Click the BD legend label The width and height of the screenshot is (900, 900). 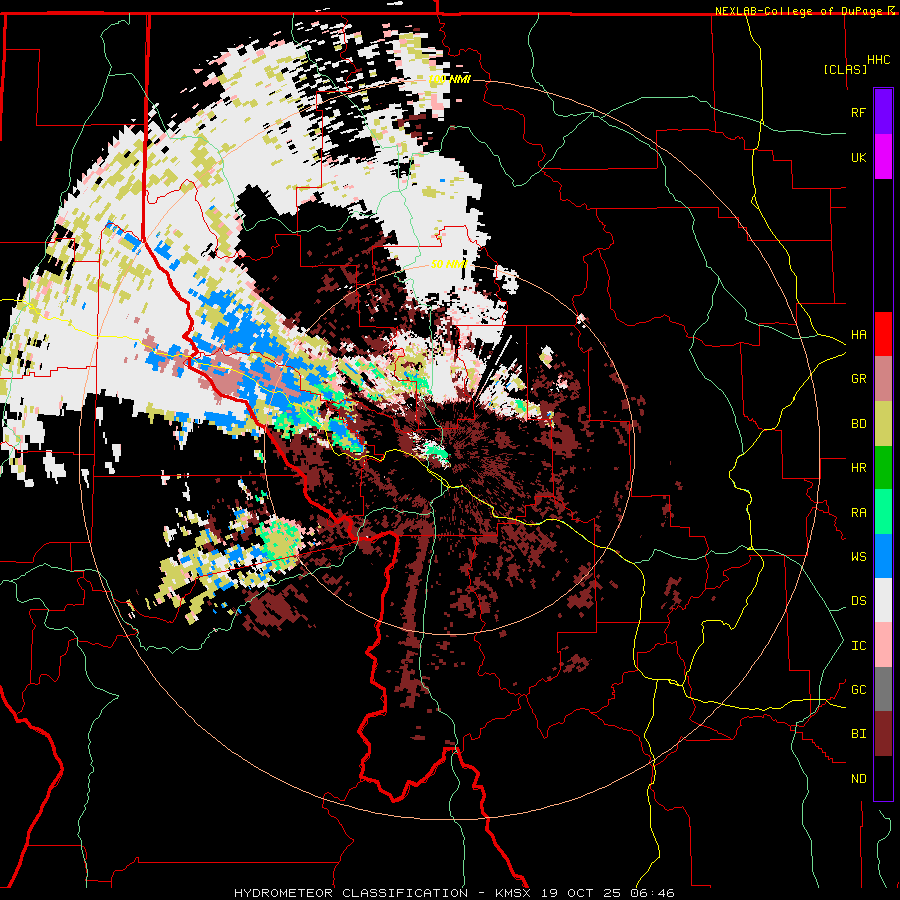coord(858,423)
